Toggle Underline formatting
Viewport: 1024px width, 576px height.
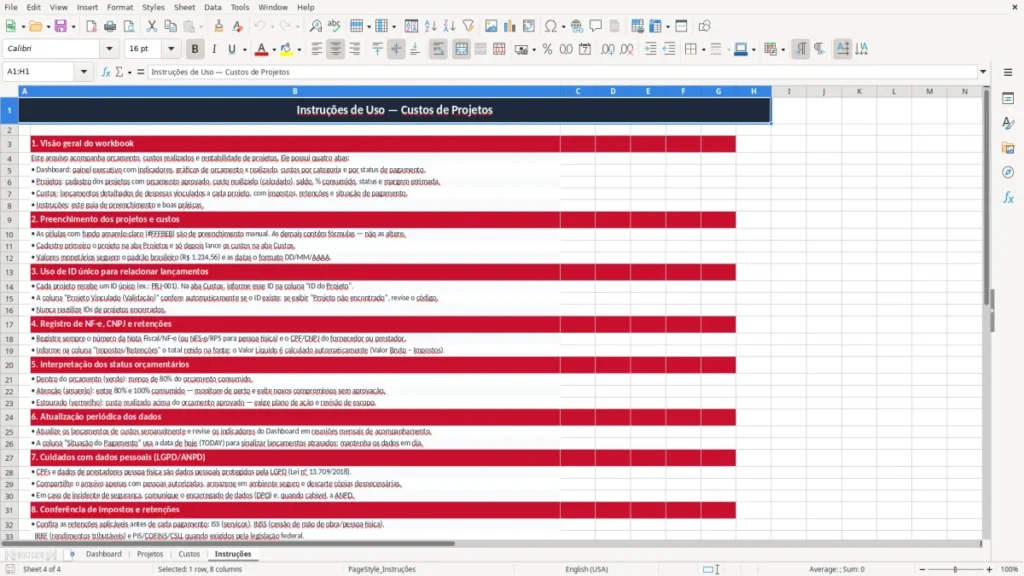pyautogui.click(x=231, y=49)
